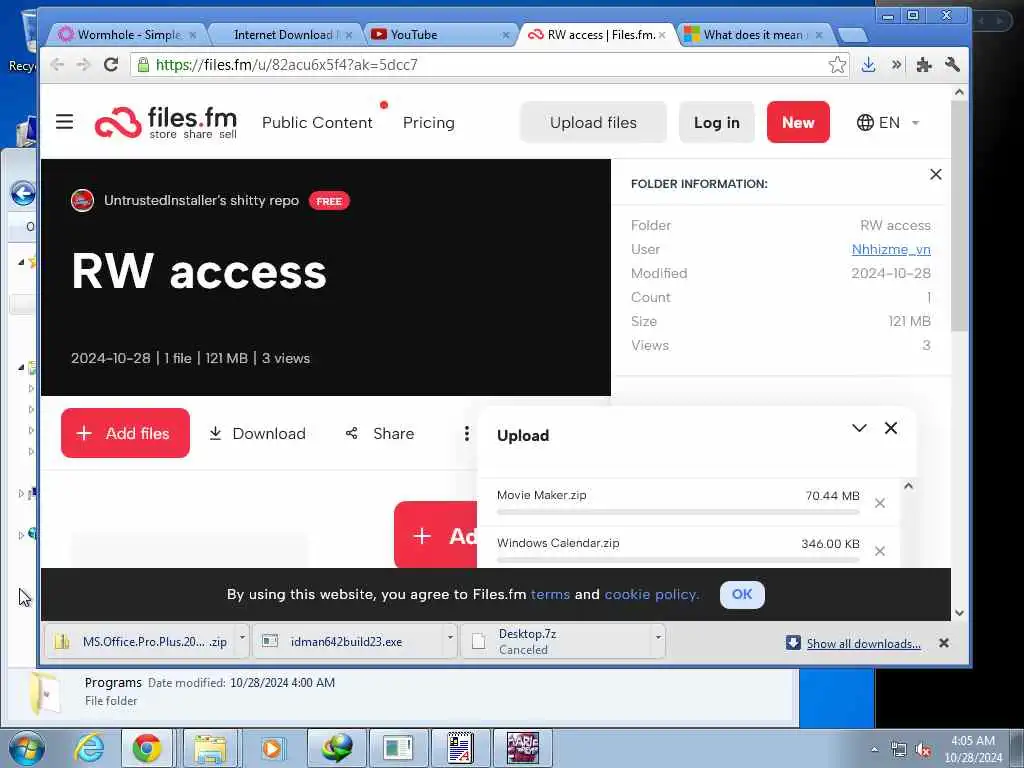The image size is (1024, 768).
Task: Download the RW access folder
Action: tap(257, 434)
